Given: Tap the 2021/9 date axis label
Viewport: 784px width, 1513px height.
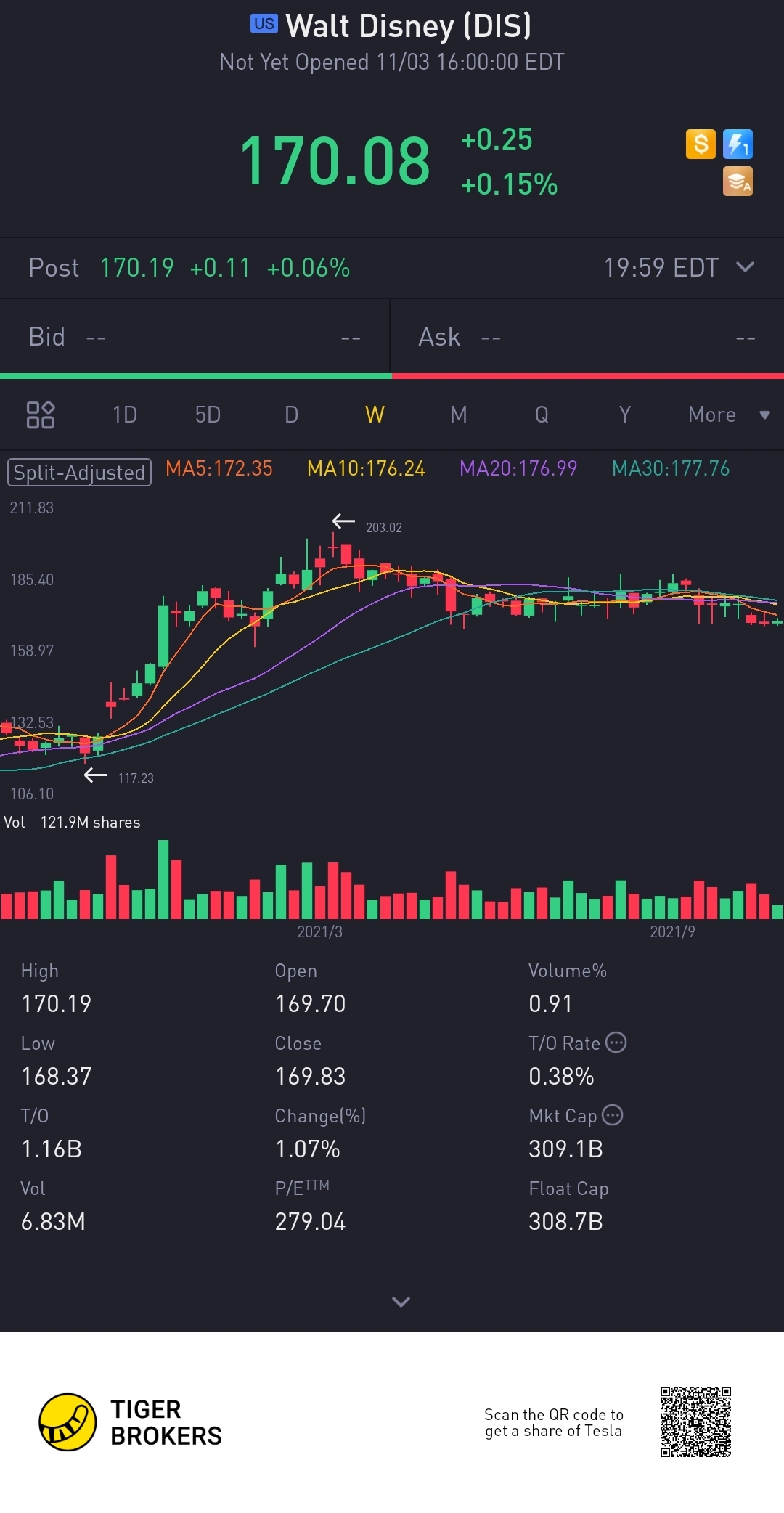Looking at the screenshot, I should click(x=672, y=931).
